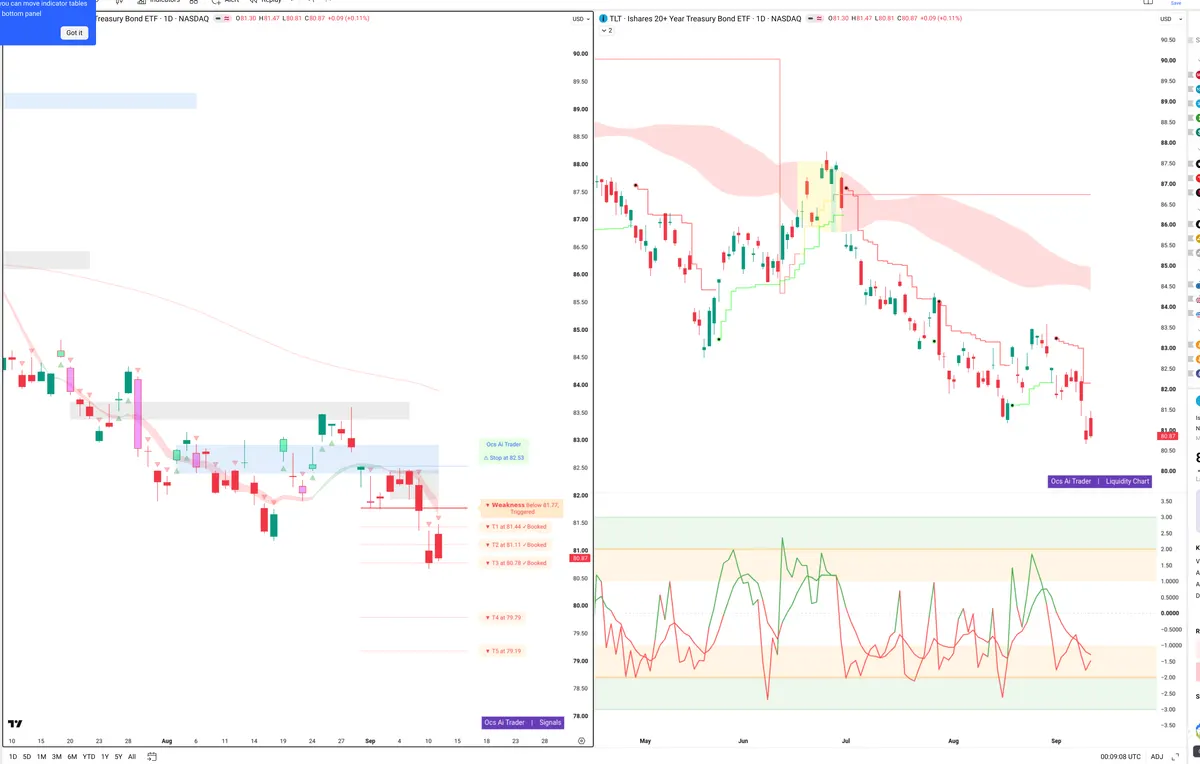
Task: Select the 1M time range
Action: [x=41, y=756]
